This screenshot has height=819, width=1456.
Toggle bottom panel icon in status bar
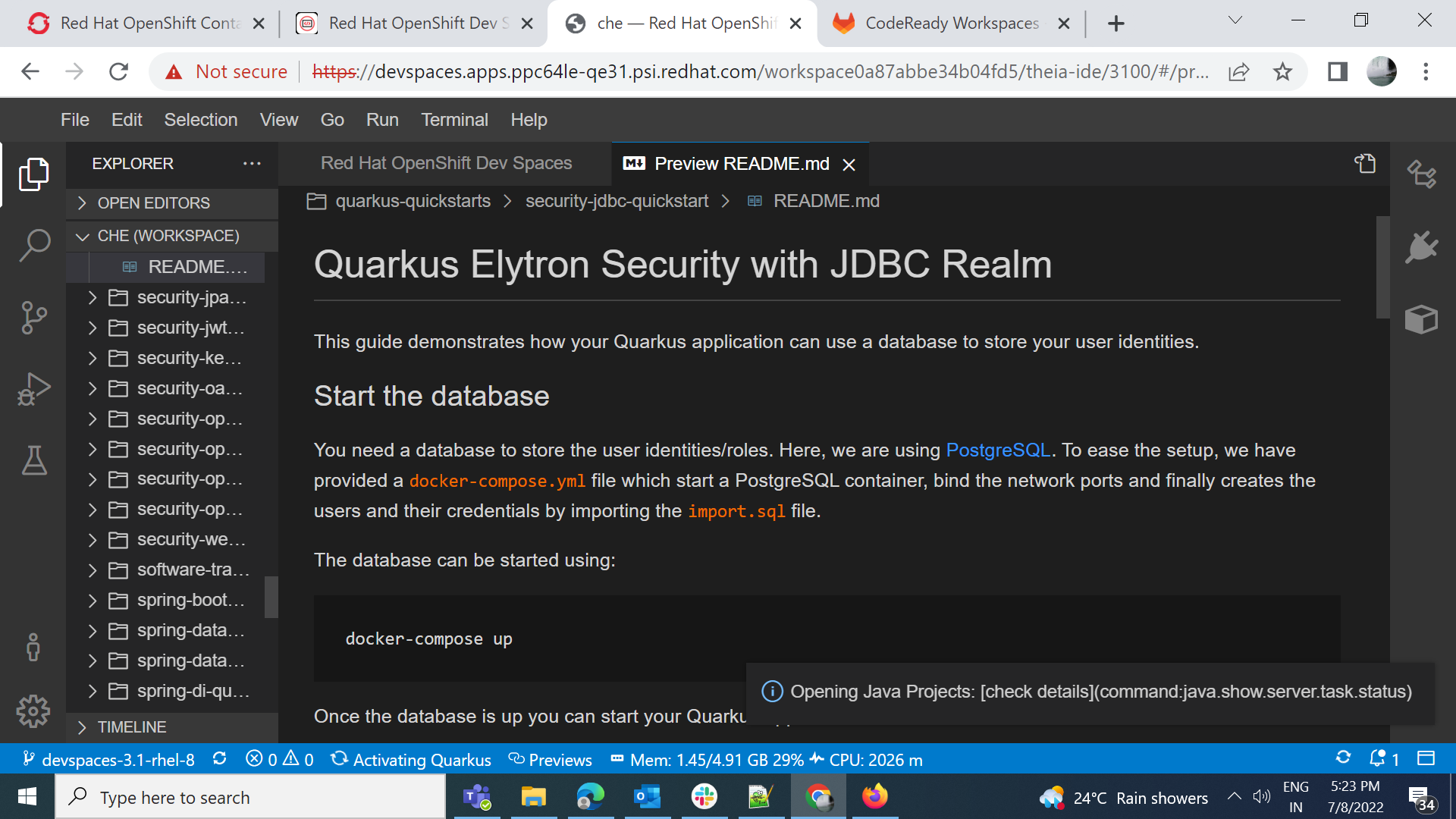point(1426,758)
